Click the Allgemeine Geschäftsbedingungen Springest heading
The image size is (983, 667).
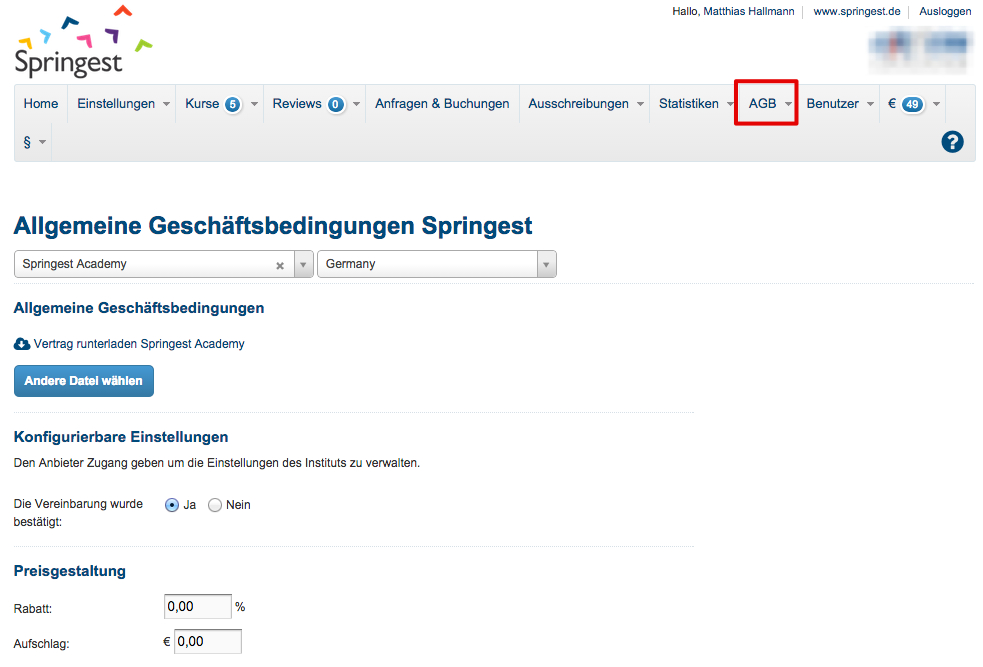click(273, 226)
